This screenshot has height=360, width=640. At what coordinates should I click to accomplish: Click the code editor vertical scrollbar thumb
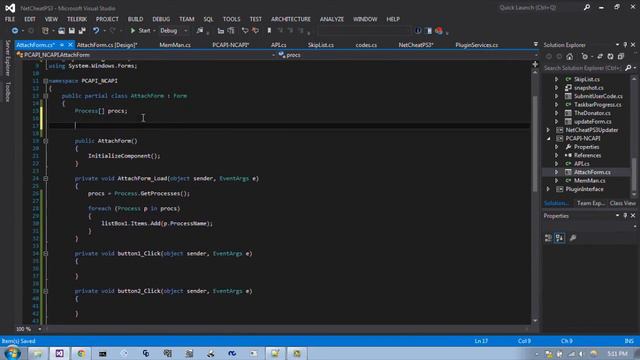535,143
